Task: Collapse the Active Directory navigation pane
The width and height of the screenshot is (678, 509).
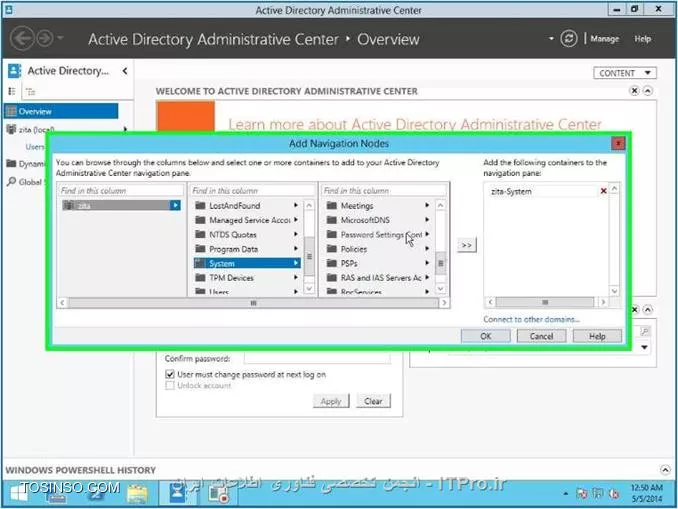Action: coord(125,70)
